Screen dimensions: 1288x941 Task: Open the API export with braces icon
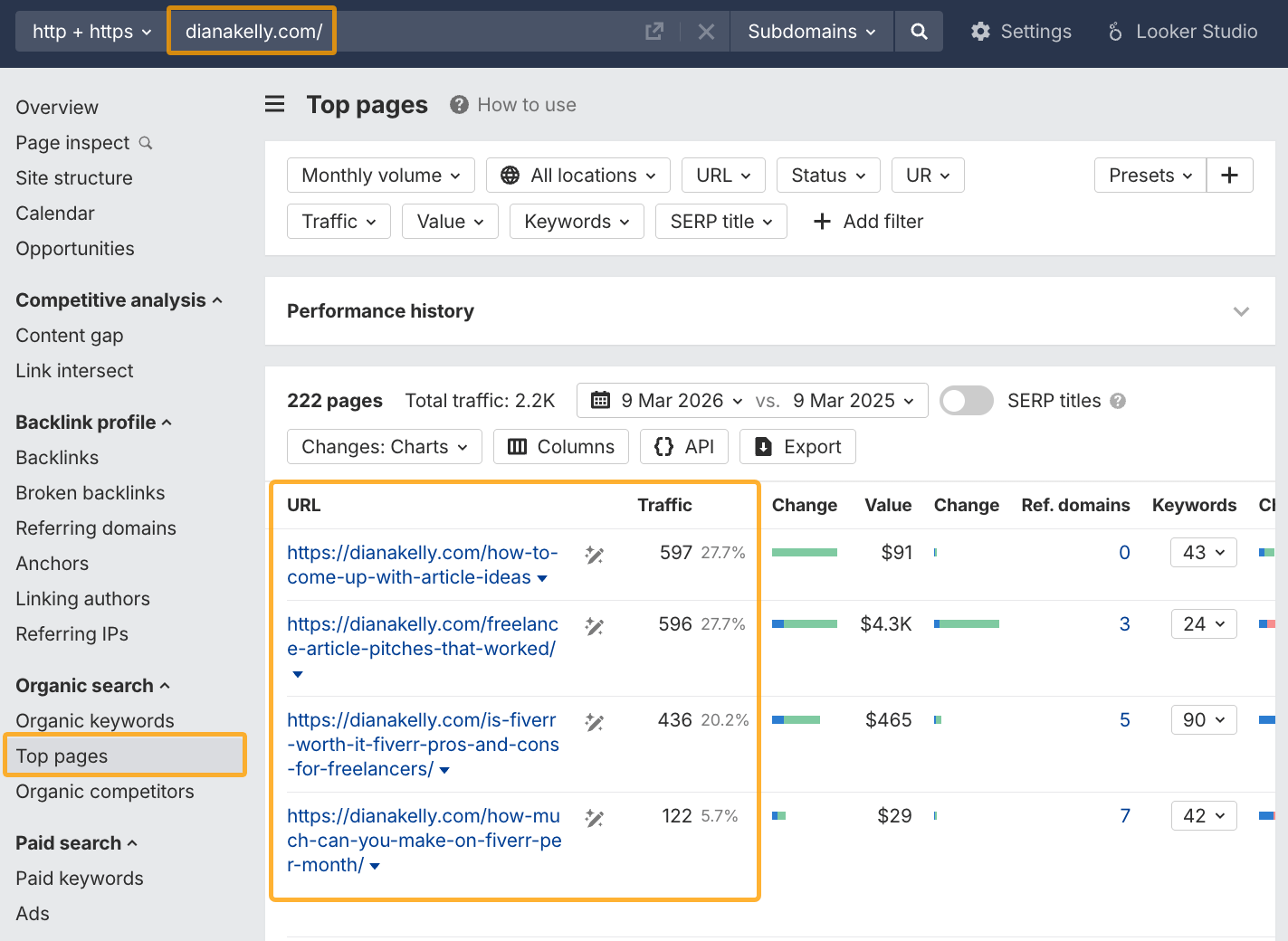(x=683, y=446)
